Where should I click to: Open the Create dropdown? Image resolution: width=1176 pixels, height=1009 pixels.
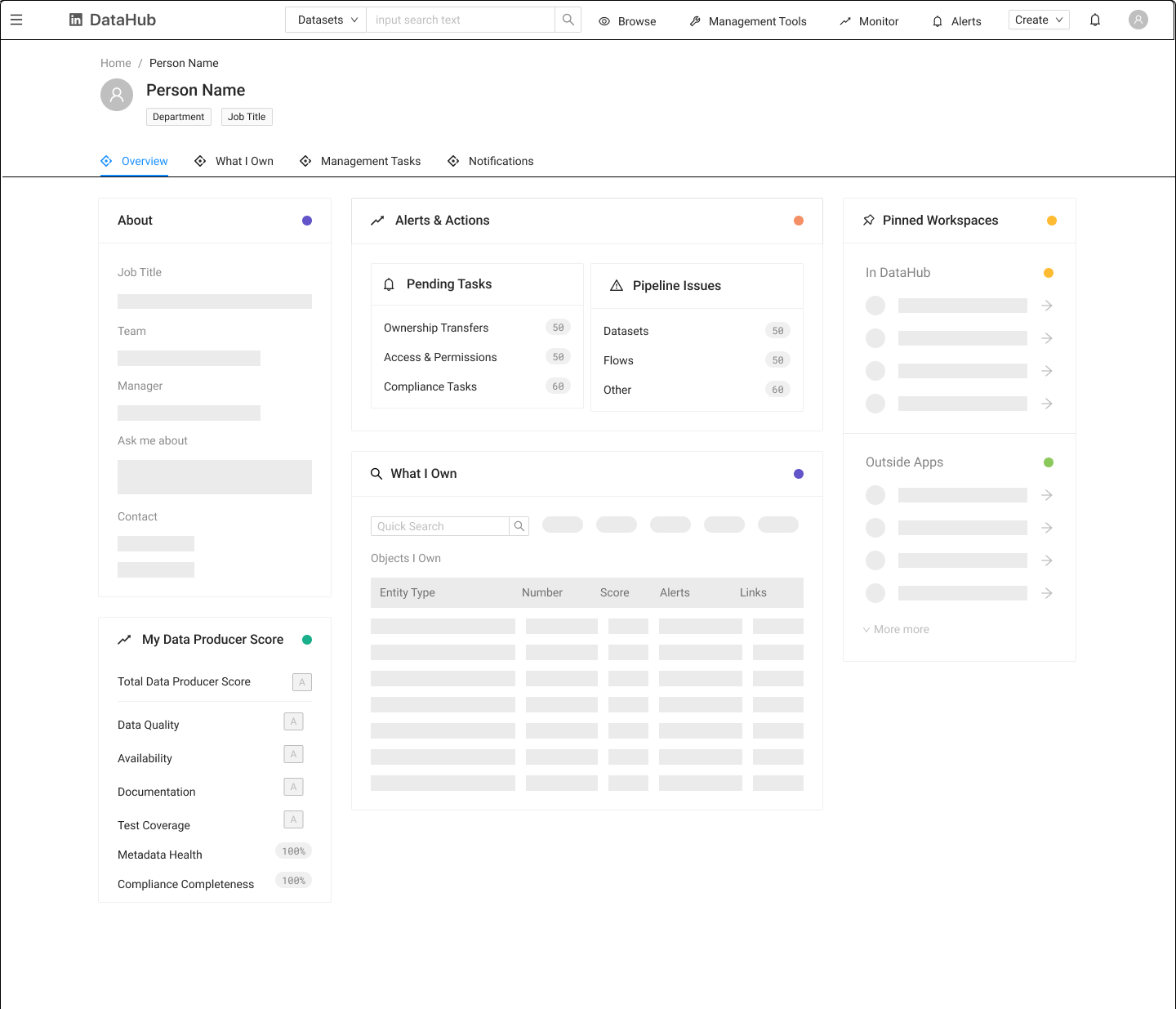[x=1039, y=20]
